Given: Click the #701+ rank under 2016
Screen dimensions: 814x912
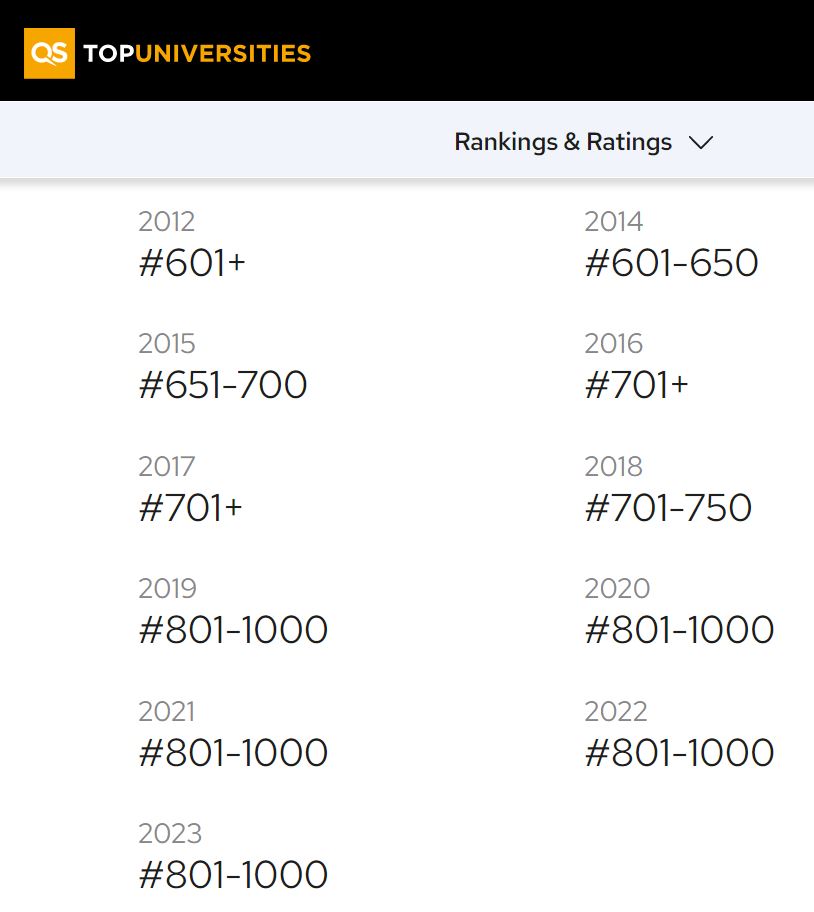Looking at the screenshot, I should coord(637,385).
